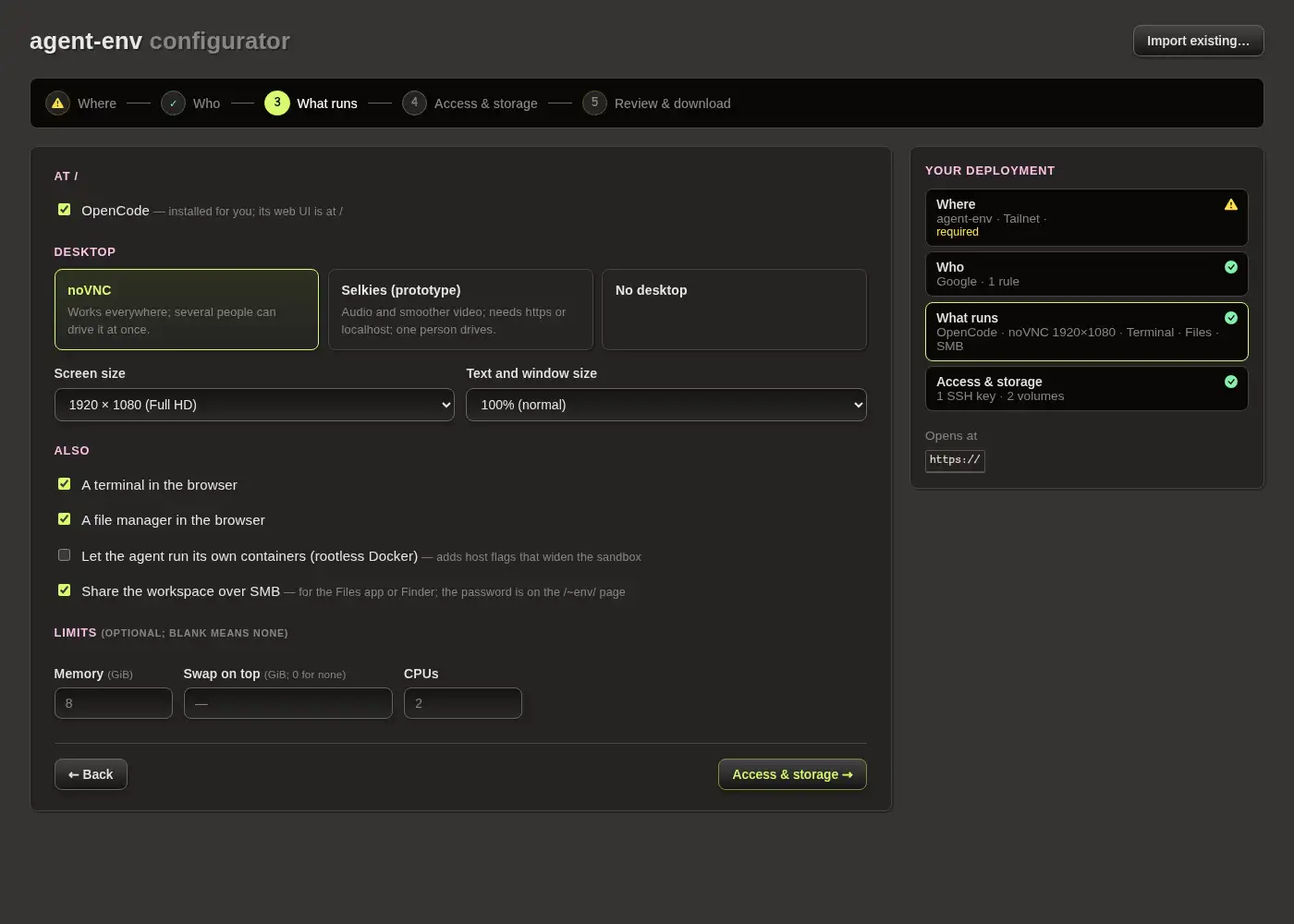Open the Who card showing Google · 1 rule
1294x924 pixels.
[1087, 274]
